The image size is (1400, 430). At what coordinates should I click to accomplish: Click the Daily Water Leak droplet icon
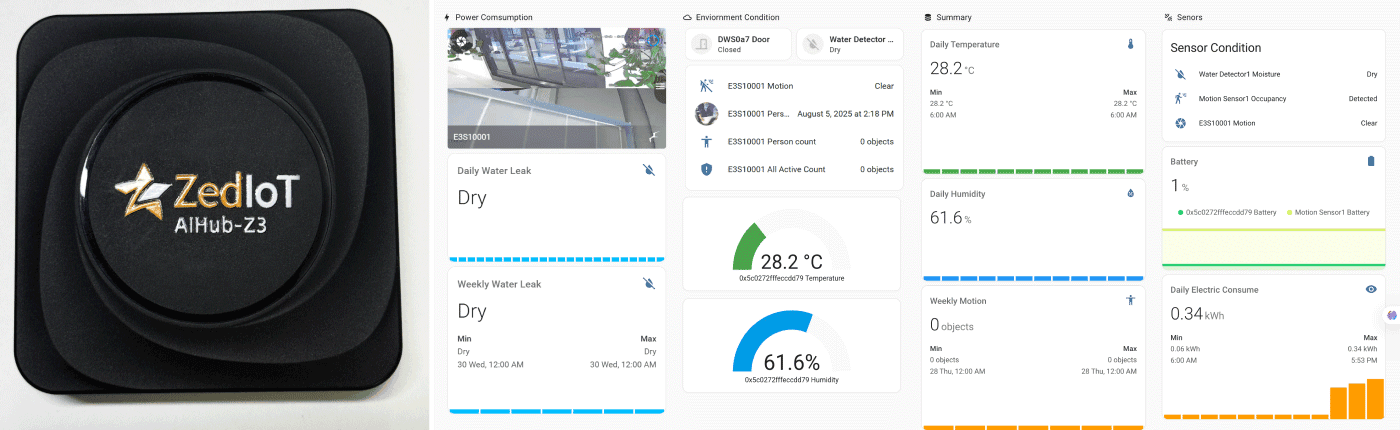(x=649, y=170)
